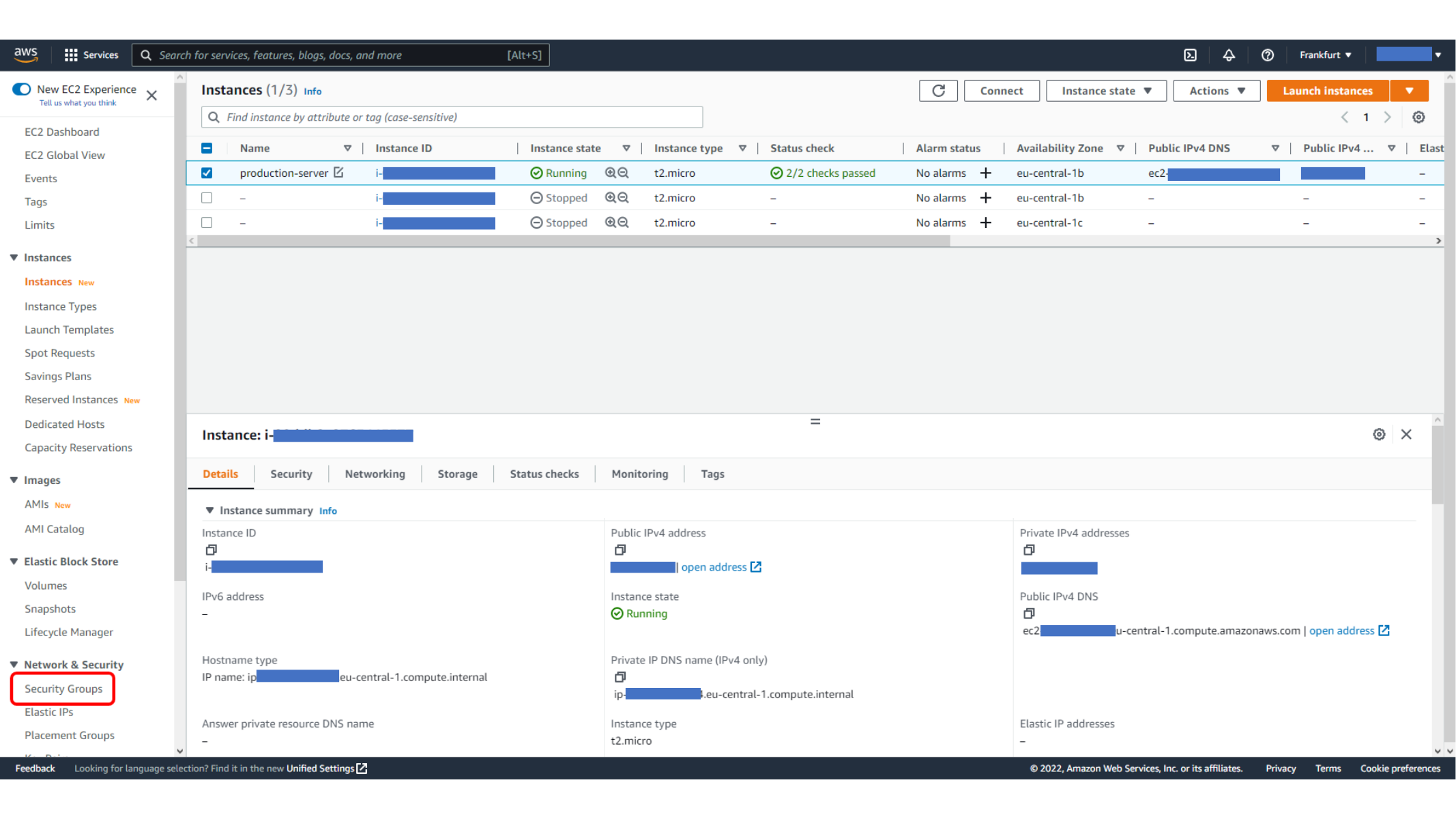
Task: Open Cookie preferences in footer
Action: click(x=1400, y=768)
